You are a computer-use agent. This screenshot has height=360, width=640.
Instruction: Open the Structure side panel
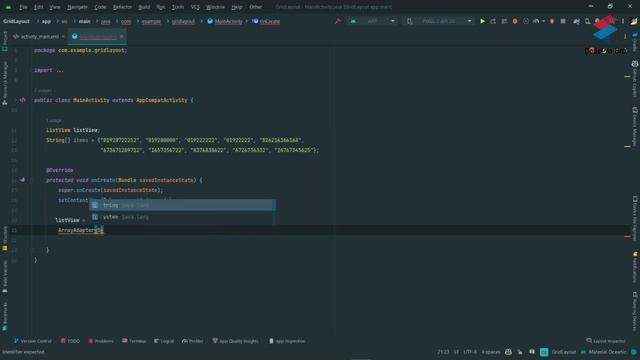4,238
